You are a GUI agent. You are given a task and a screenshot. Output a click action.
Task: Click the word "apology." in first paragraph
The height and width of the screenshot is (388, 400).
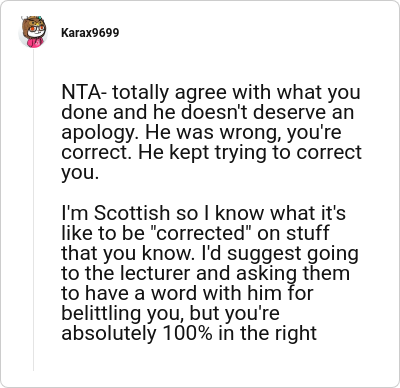point(100,134)
